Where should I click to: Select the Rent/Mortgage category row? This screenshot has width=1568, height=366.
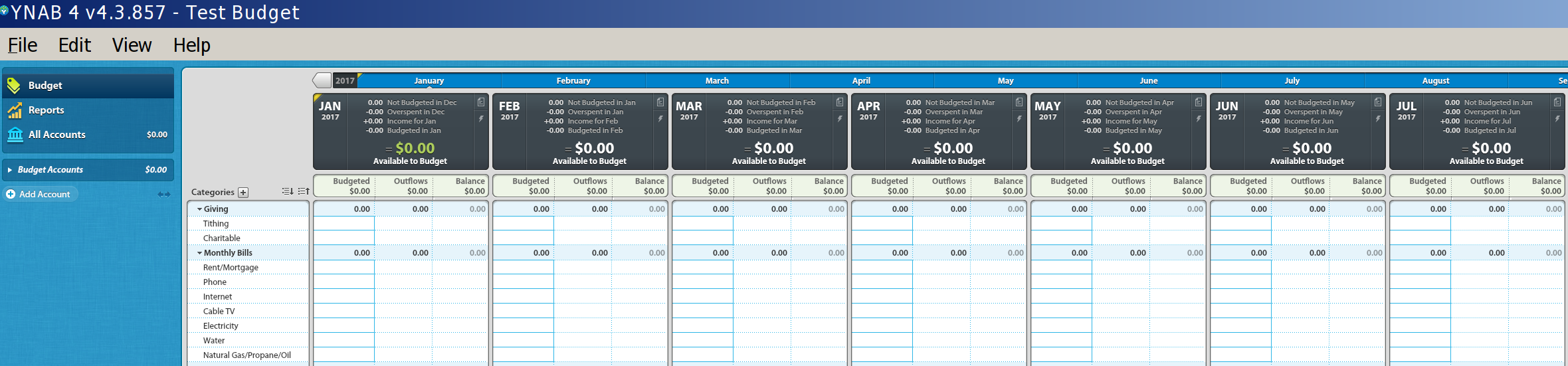pos(248,268)
